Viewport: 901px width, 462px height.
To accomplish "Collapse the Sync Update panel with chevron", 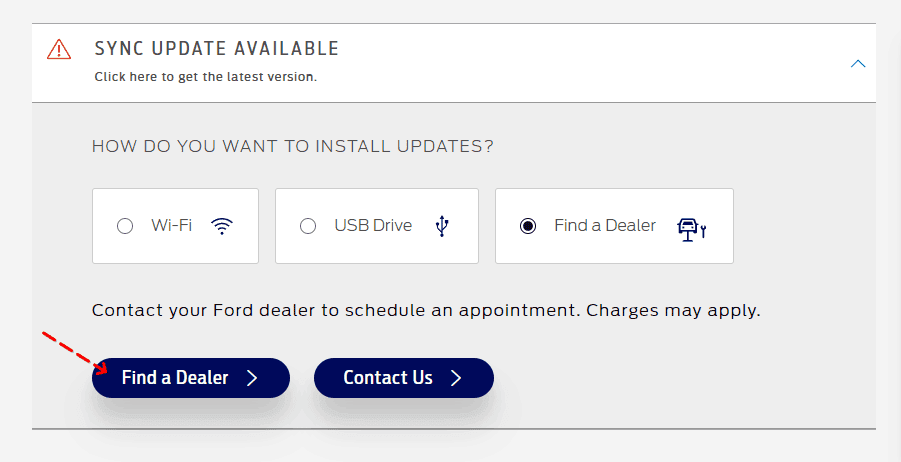I will (x=858, y=63).
